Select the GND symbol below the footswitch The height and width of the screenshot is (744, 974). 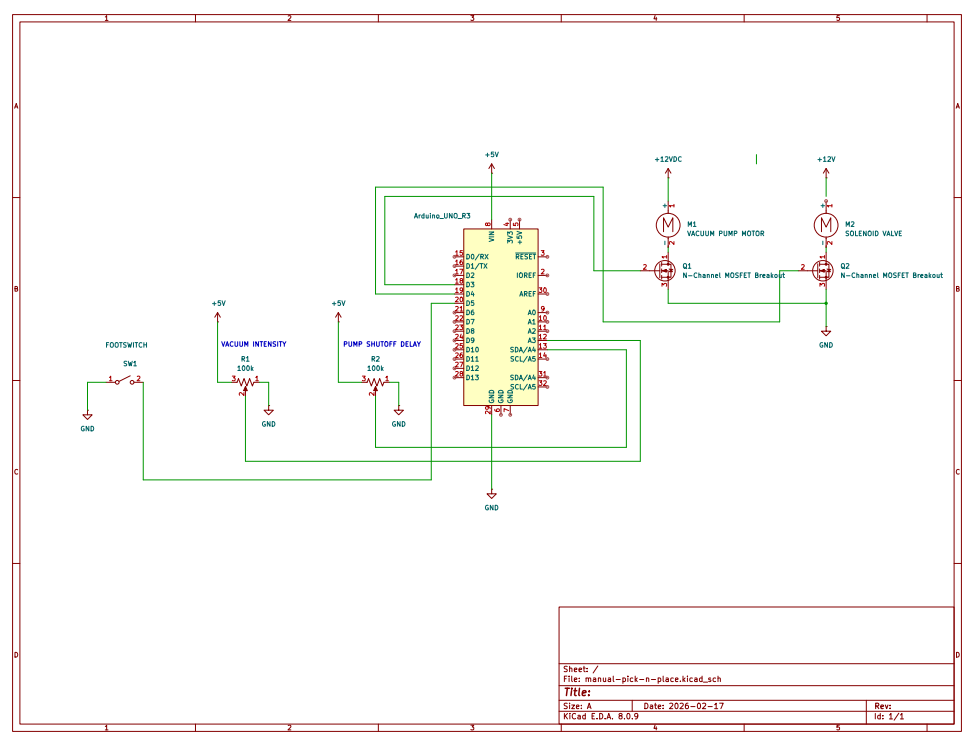pyautogui.click(x=87, y=416)
